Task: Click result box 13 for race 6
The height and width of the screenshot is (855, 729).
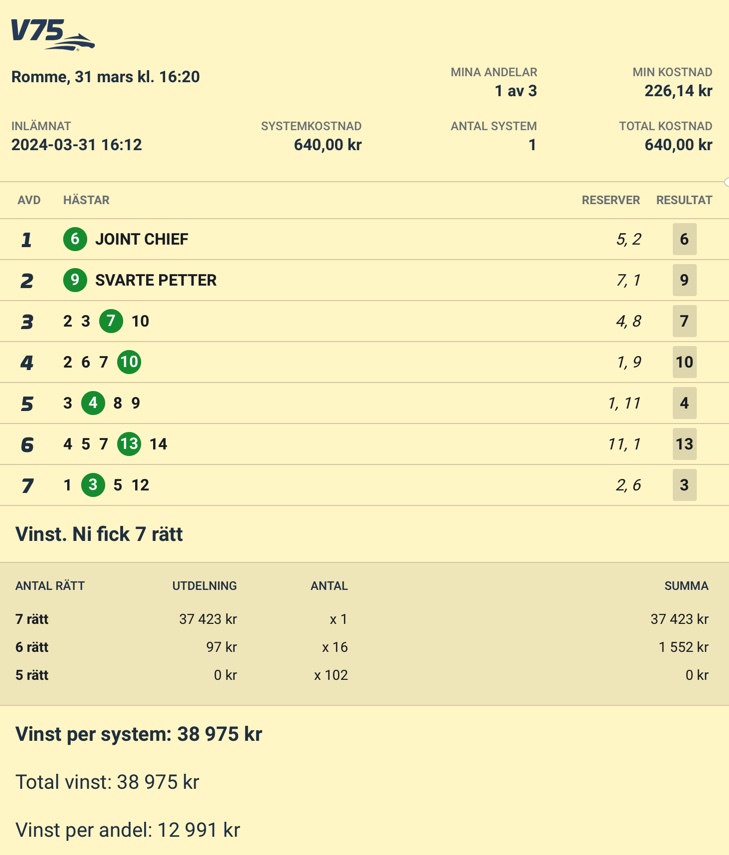Action: (x=684, y=444)
